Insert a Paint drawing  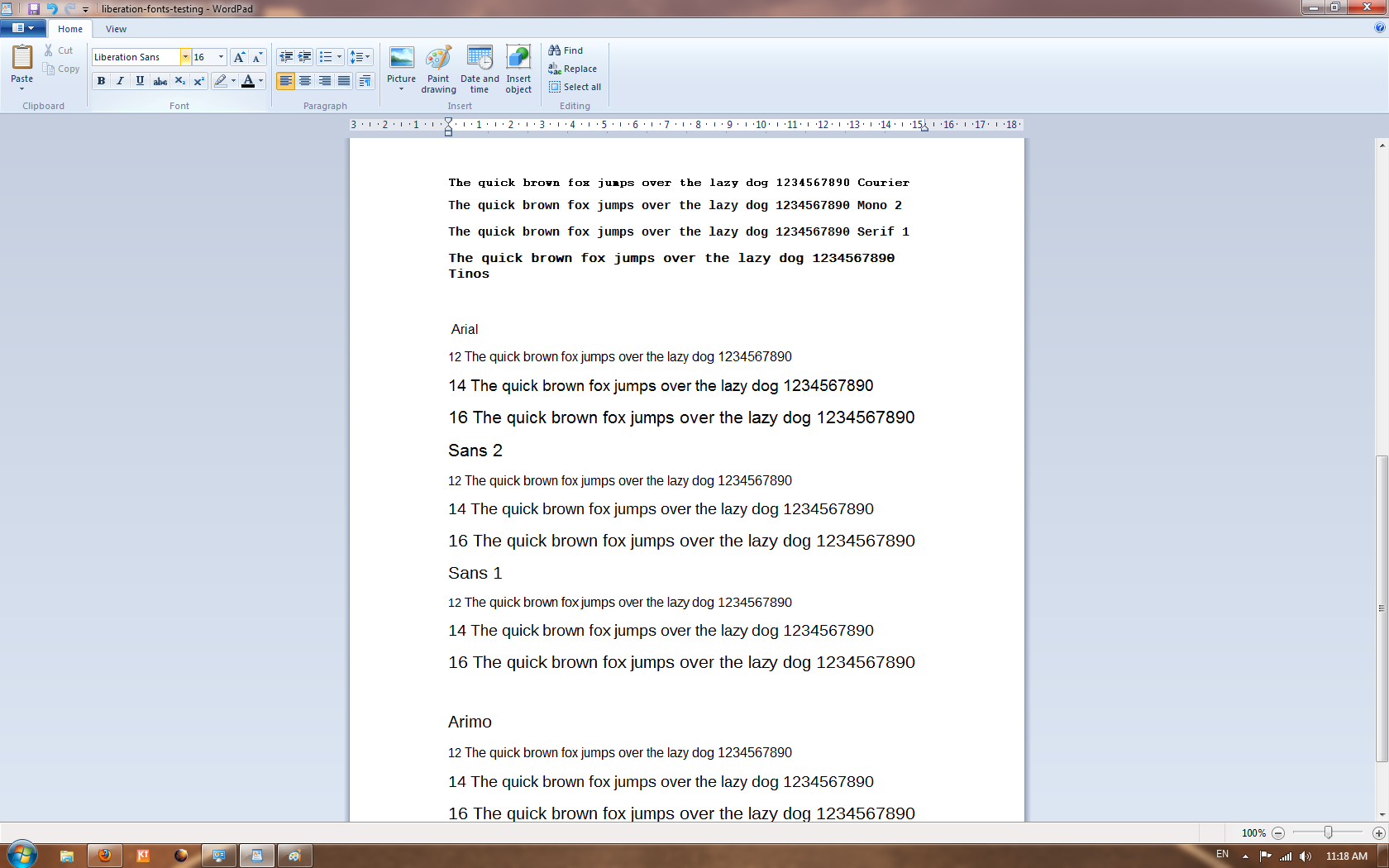pos(438,69)
